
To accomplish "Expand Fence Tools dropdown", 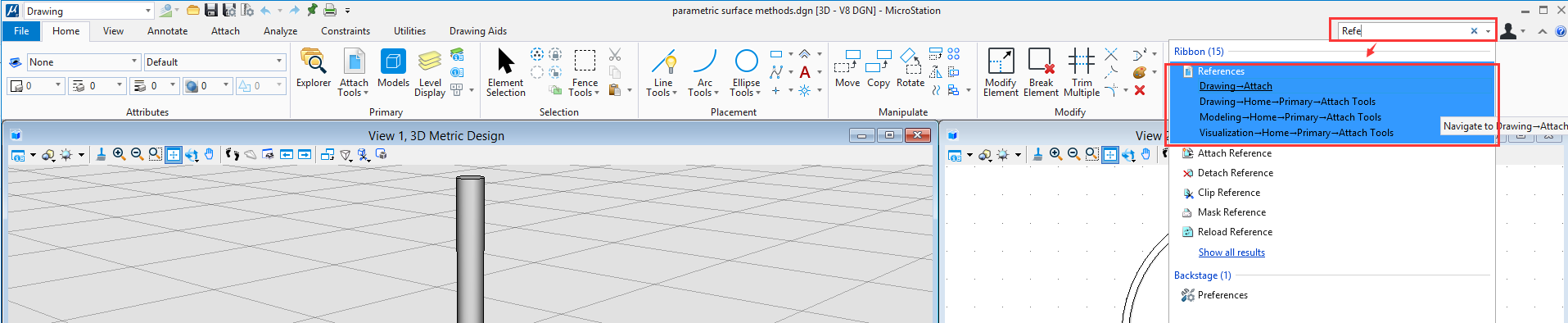I will (584, 88).
